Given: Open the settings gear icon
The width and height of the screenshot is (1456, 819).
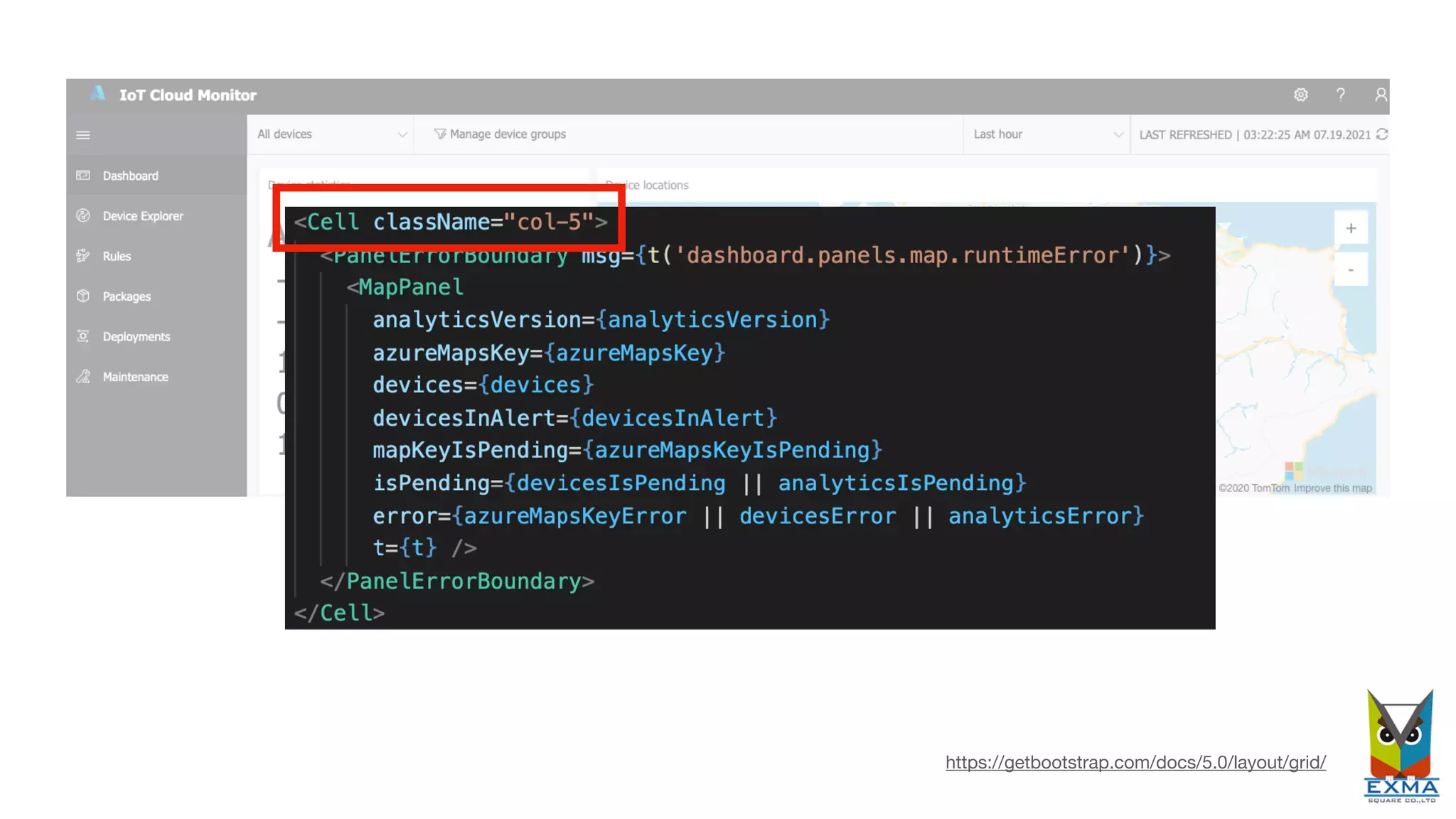Looking at the screenshot, I should [1300, 95].
